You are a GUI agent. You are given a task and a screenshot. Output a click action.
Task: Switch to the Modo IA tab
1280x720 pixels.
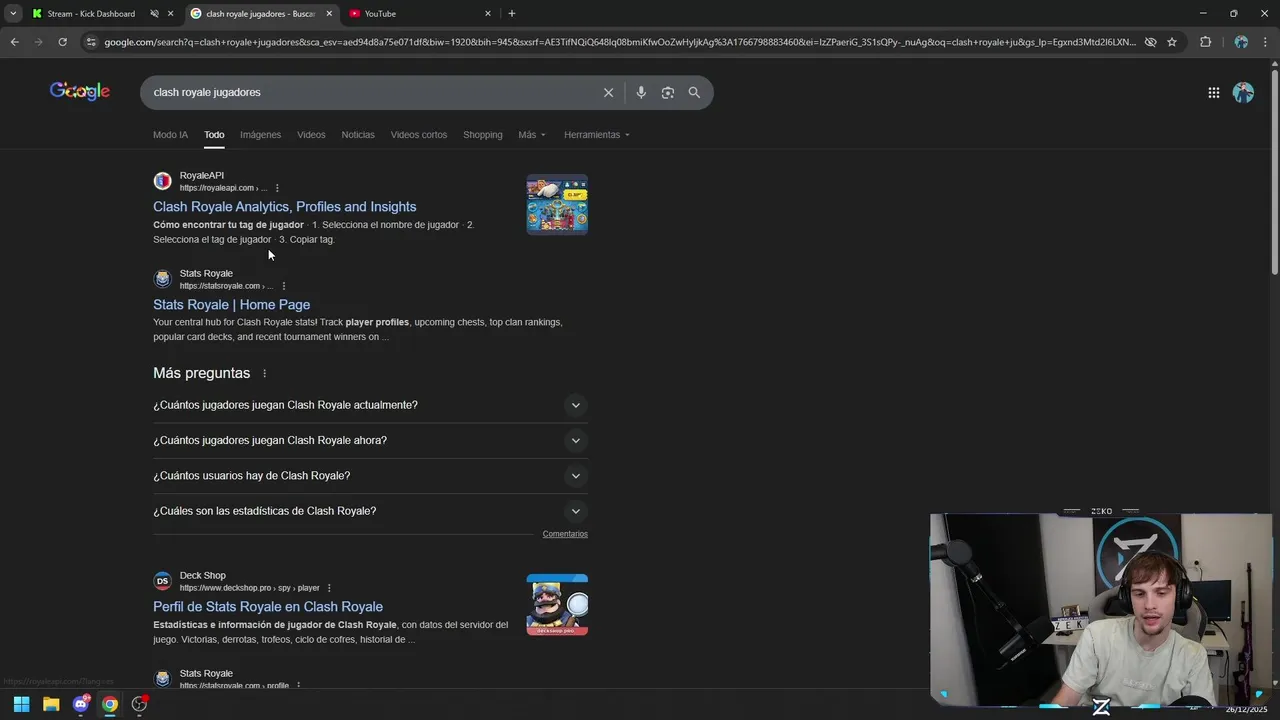170,135
